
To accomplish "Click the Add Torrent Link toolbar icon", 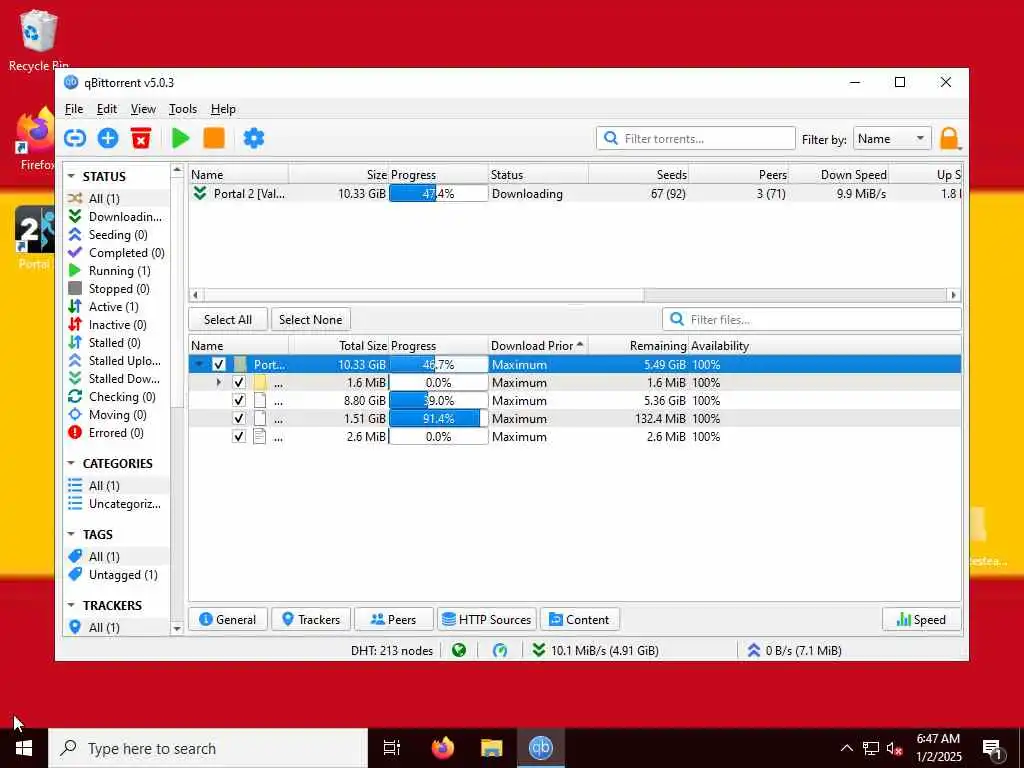I will [75, 138].
